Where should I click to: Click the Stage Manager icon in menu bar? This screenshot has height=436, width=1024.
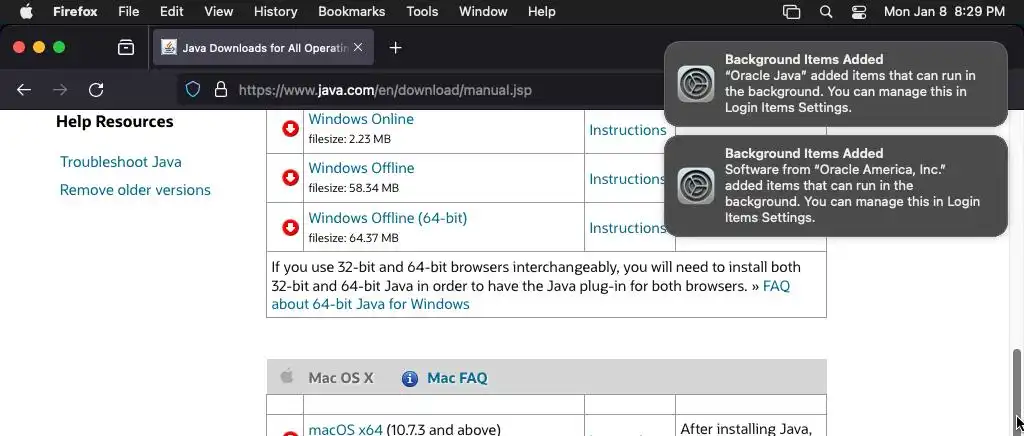(x=792, y=12)
